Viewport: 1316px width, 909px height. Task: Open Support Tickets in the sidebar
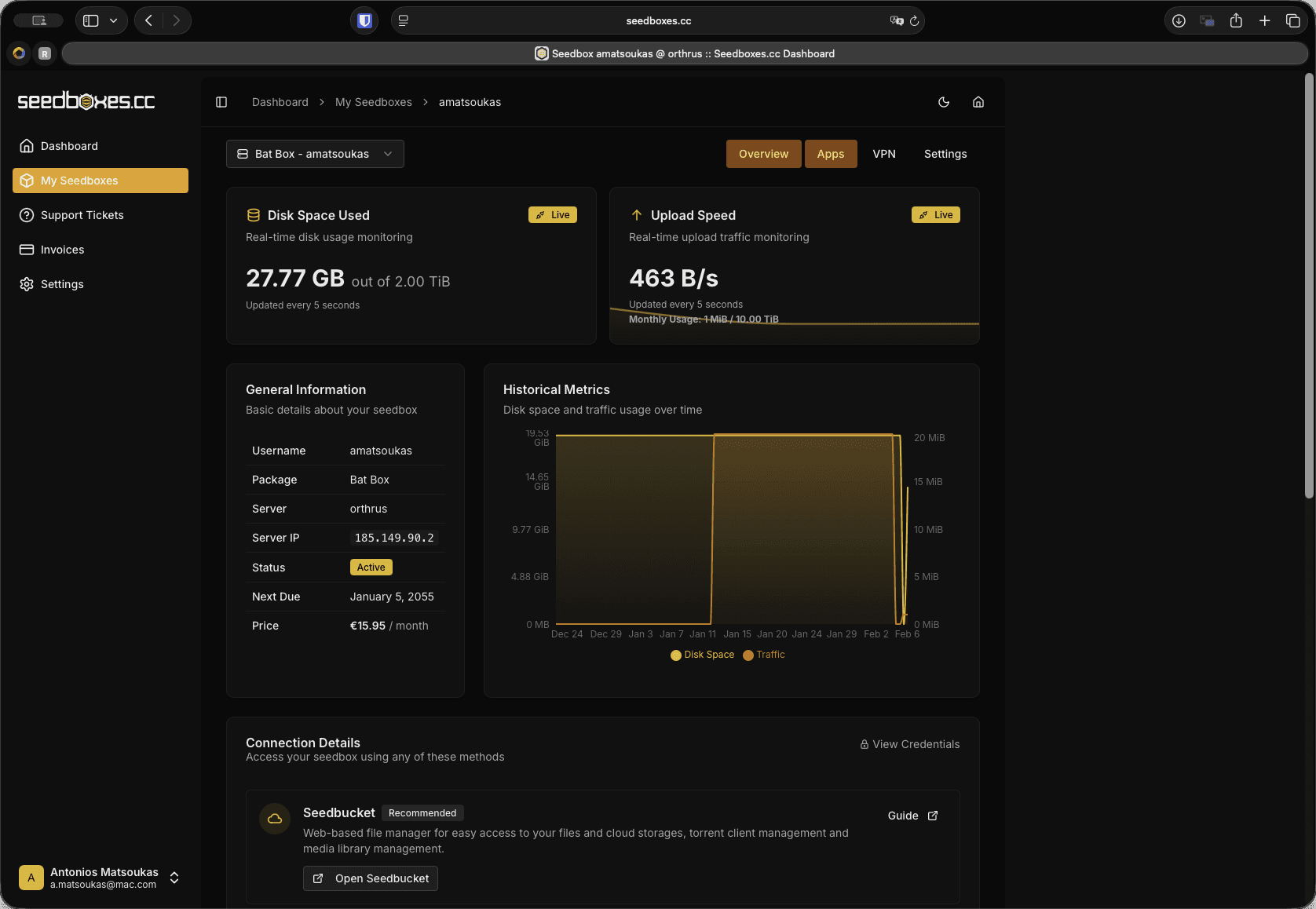101,215
